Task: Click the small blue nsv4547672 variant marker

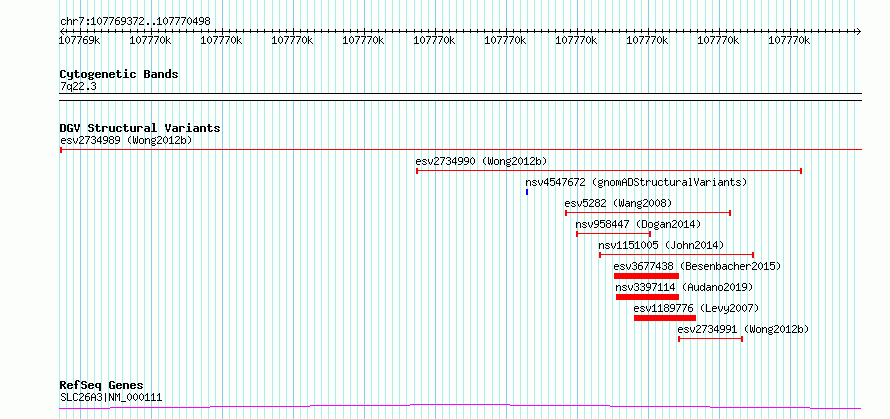Action: 527,192
